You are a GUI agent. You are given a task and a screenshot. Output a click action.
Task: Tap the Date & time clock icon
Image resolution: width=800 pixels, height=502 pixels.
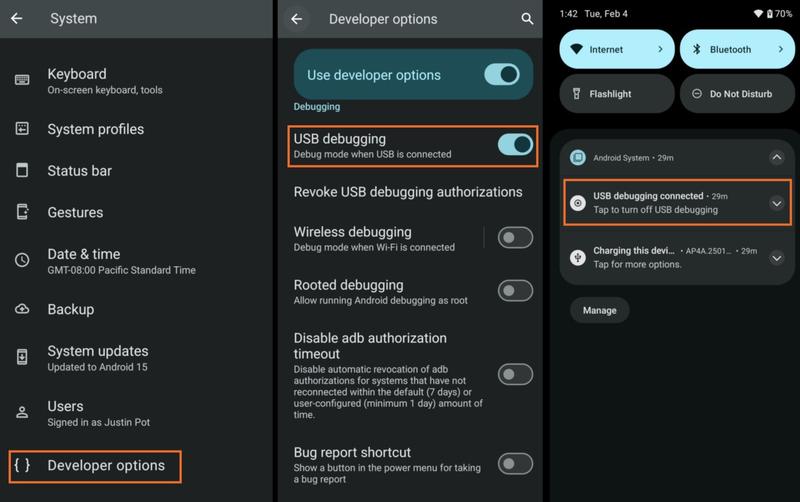click(22, 260)
